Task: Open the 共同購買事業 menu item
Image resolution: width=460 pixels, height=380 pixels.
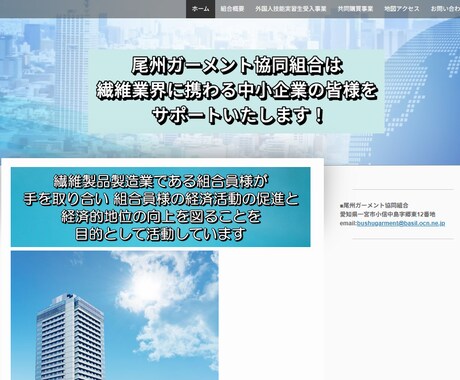Action: pyautogui.click(x=355, y=9)
